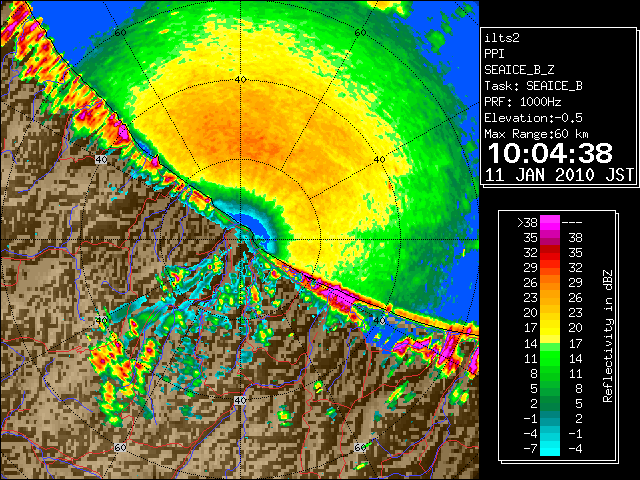Click the '-4' legend value at bottom right
640x480 pixels.
[575, 449]
